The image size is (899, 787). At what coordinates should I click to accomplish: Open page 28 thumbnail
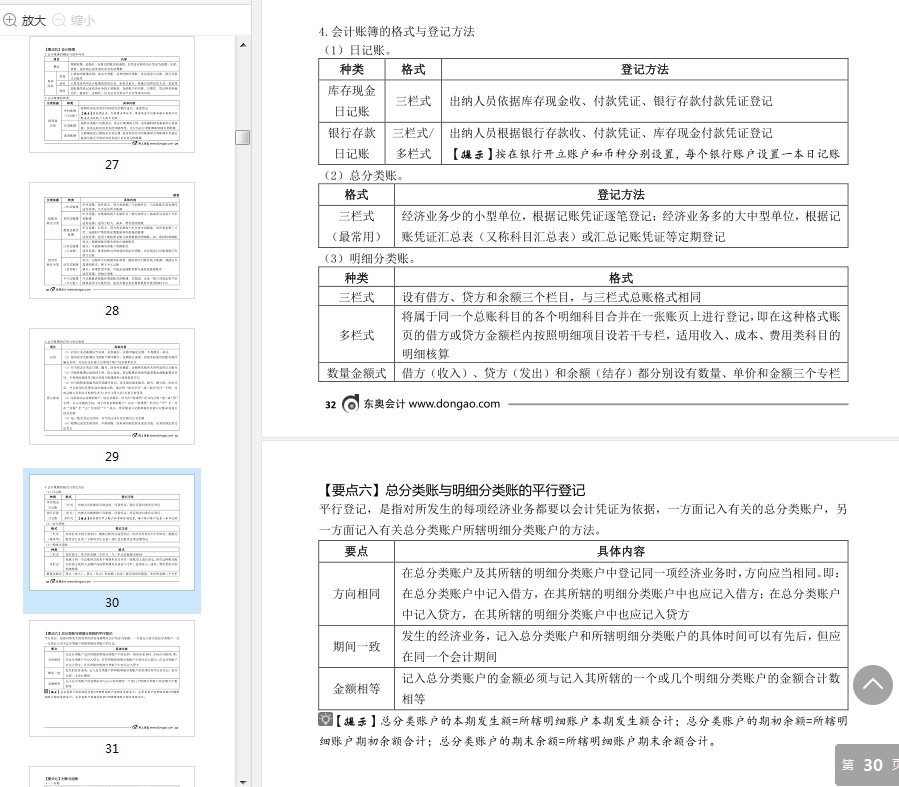click(x=112, y=240)
